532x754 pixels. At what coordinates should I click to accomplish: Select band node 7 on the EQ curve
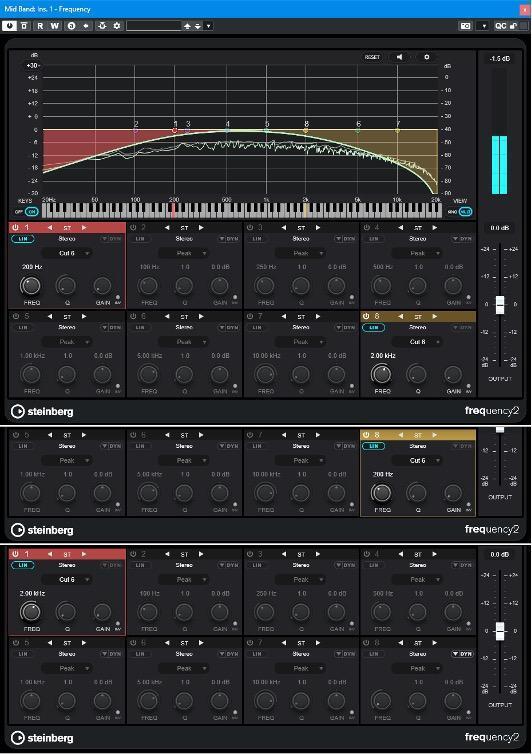pos(397,130)
